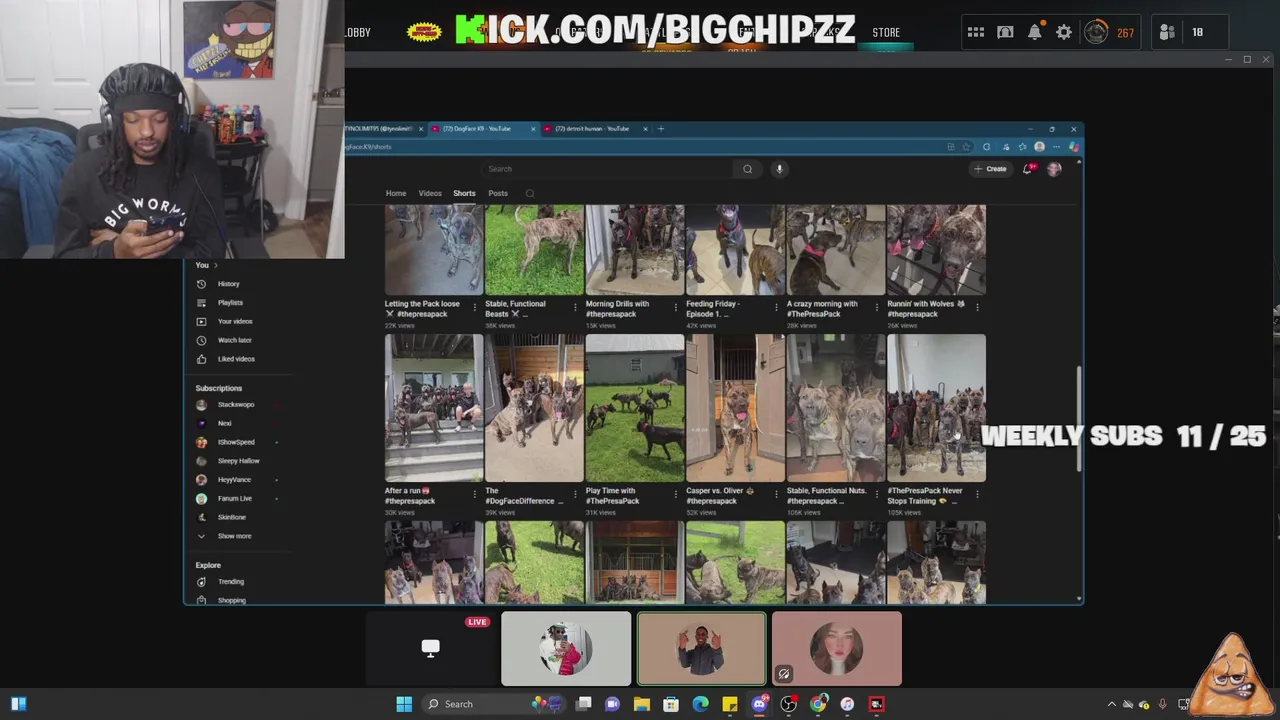Open After a run short thumbnail
Viewport: 1280px width, 720px height.
coord(434,408)
